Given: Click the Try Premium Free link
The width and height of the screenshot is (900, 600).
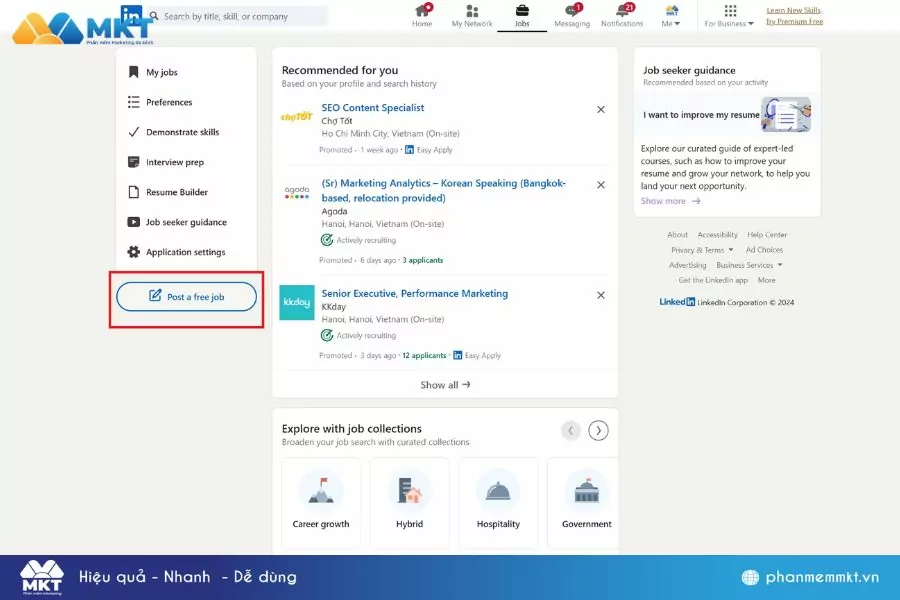Looking at the screenshot, I should pyautogui.click(x=794, y=21).
